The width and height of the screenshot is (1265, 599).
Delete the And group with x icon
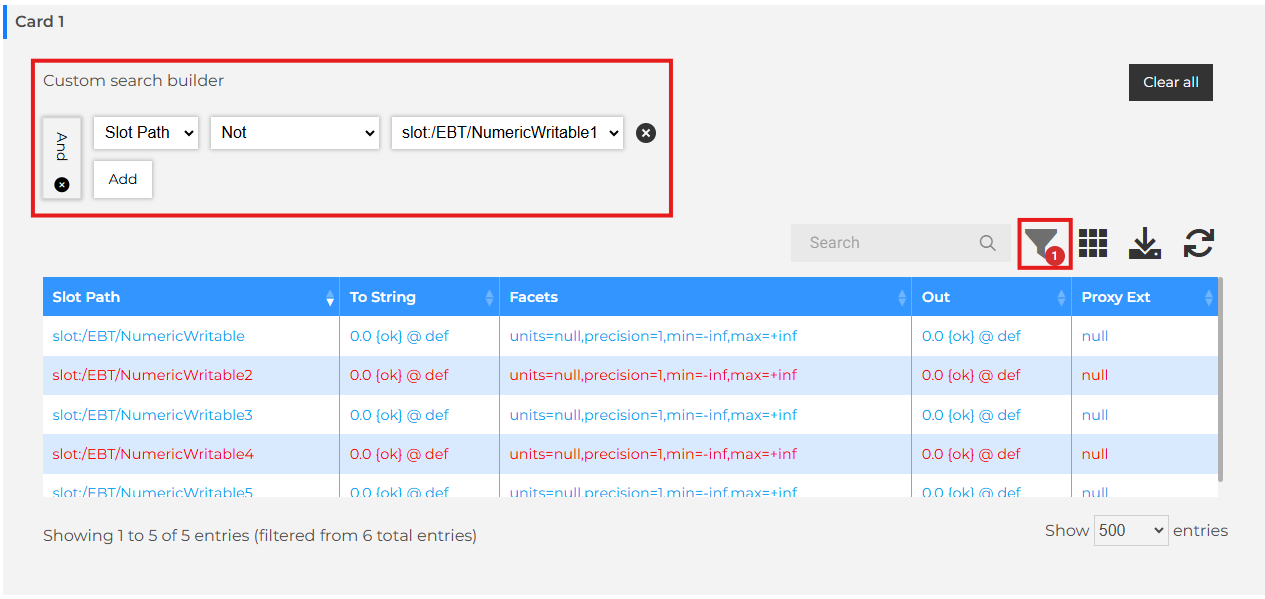pyautogui.click(x=62, y=185)
